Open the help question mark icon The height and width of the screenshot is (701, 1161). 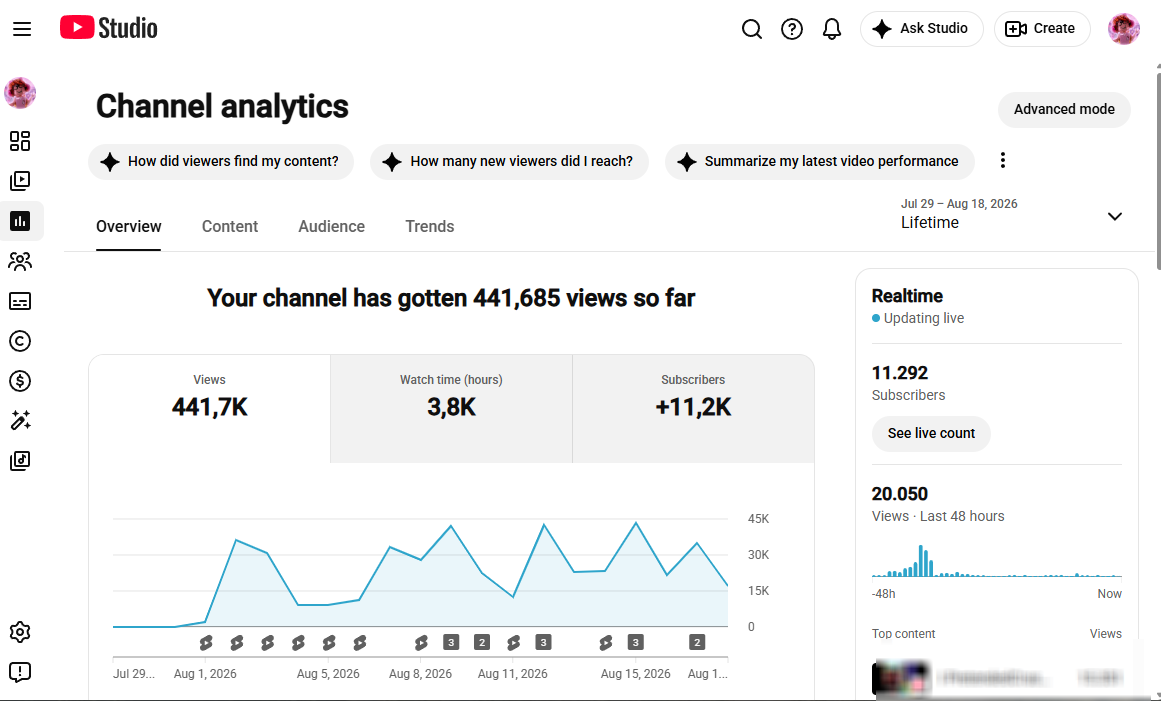[x=792, y=29]
